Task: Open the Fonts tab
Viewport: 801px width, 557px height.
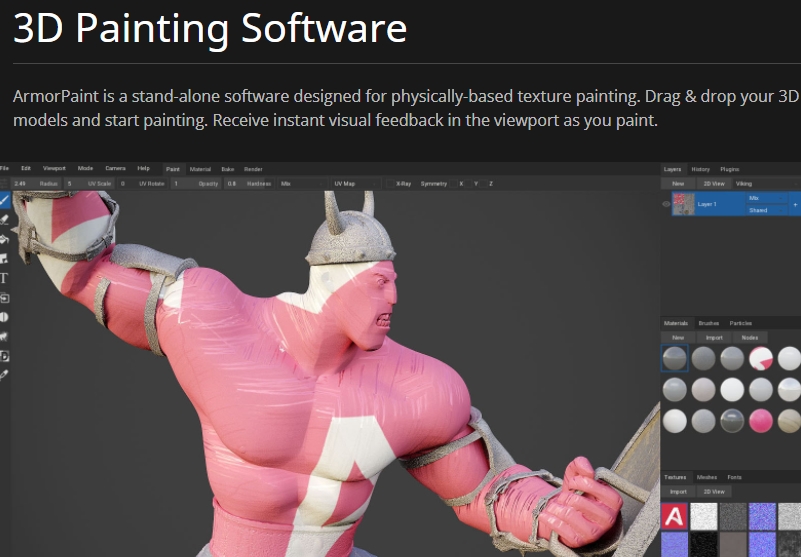Action: click(x=735, y=477)
